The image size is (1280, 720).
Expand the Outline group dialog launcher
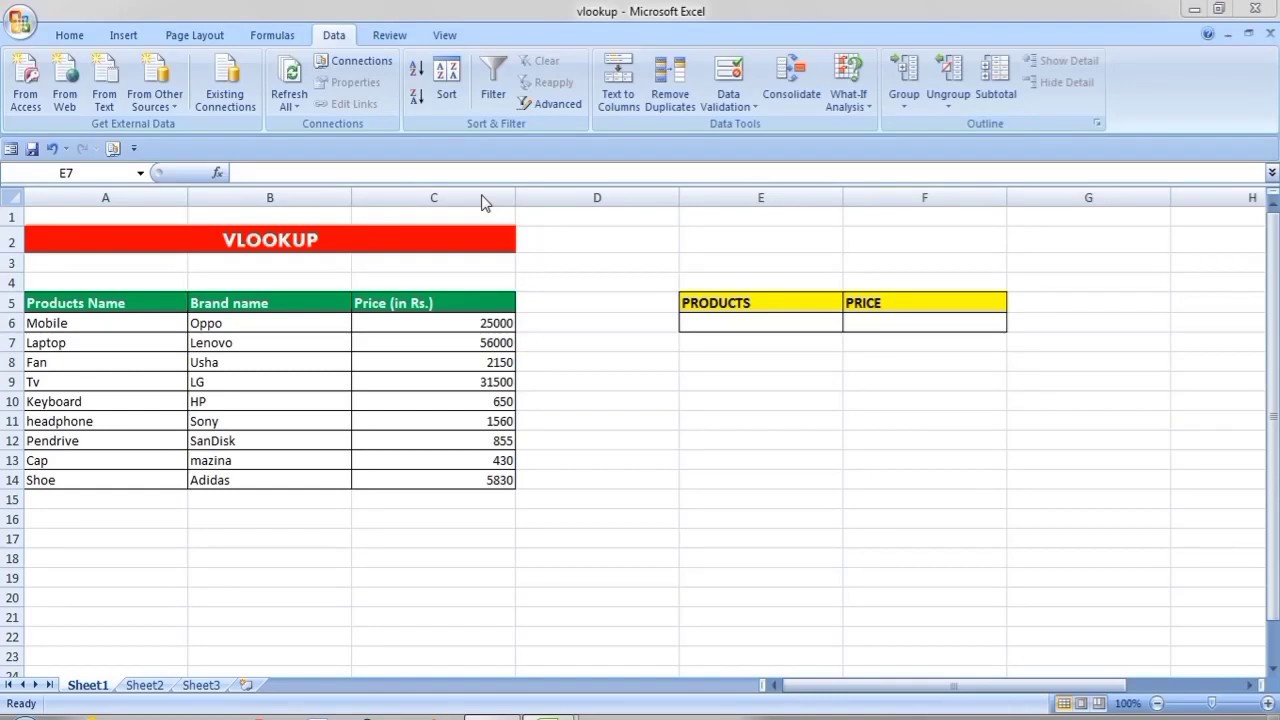coord(1097,124)
